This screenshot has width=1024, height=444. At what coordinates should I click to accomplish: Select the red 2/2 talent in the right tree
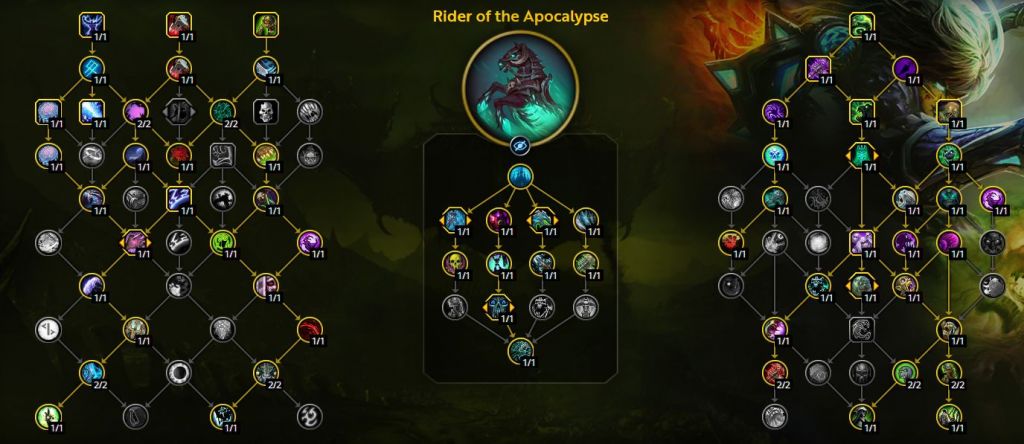coord(775,372)
